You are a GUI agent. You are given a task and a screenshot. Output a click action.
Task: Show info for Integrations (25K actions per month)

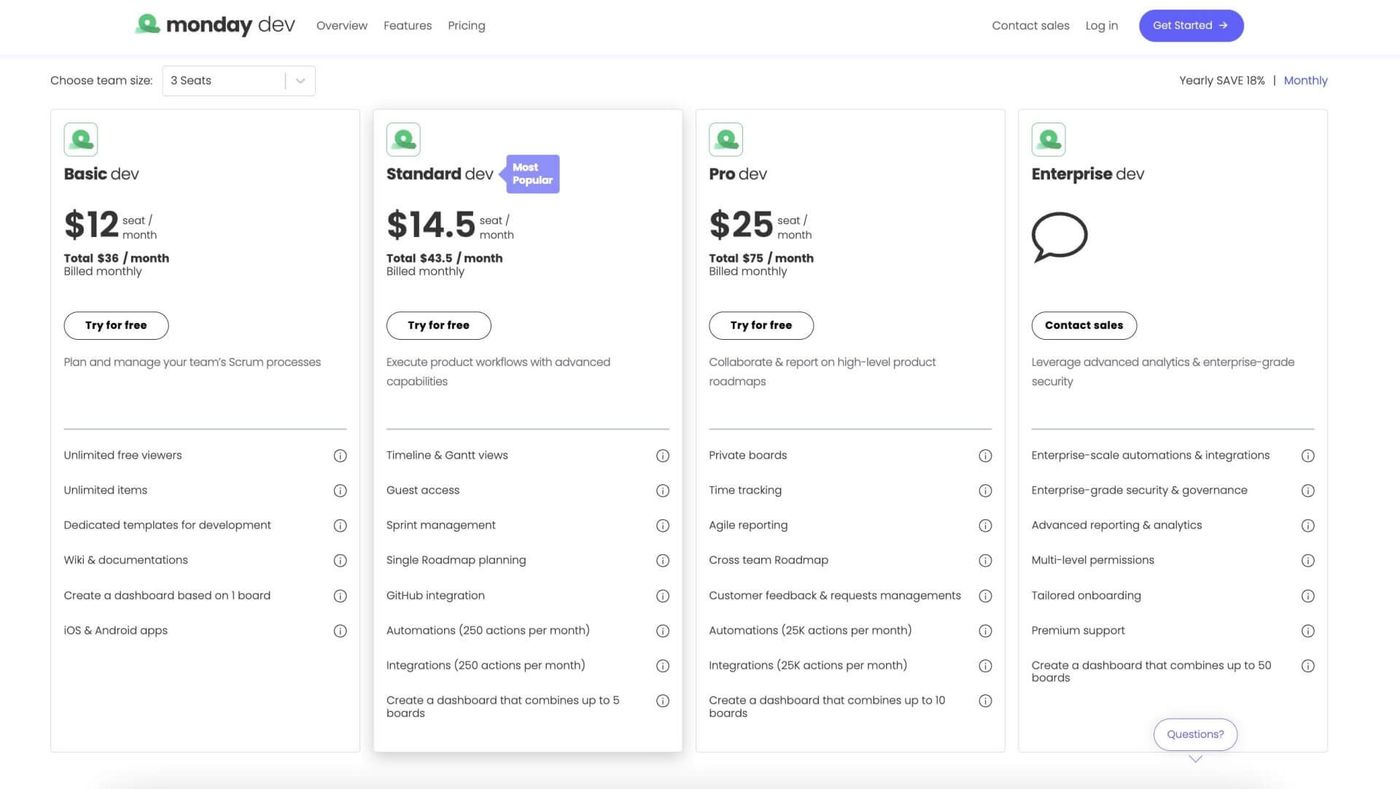(985, 666)
